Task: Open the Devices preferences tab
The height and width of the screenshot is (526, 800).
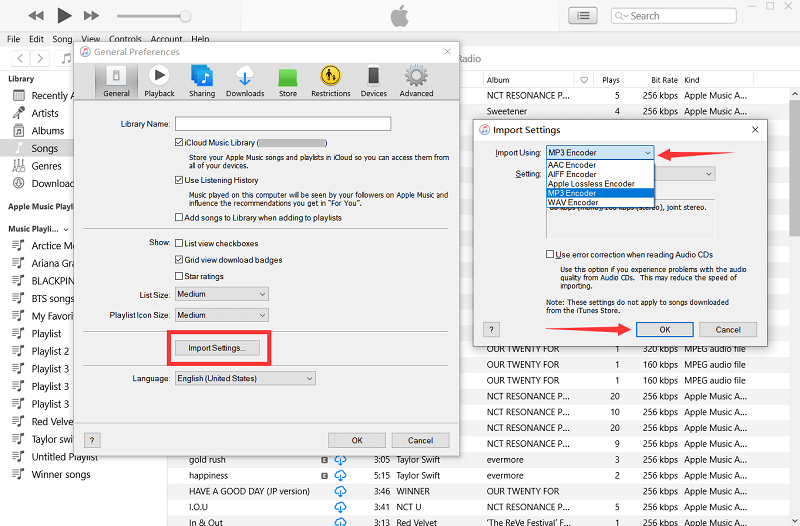Action: click(x=373, y=81)
